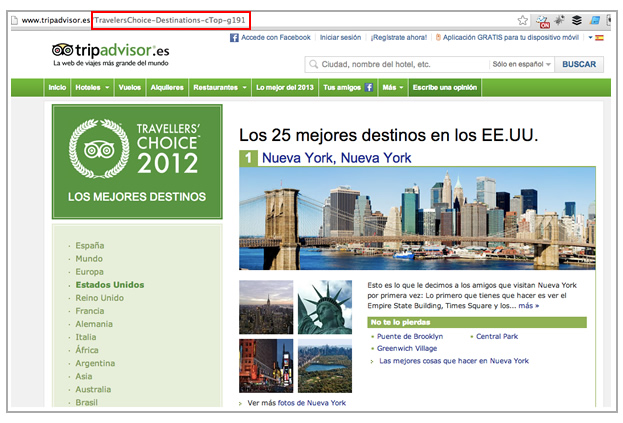
Task: Click the Spanish flag language icon
Action: (599, 38)
